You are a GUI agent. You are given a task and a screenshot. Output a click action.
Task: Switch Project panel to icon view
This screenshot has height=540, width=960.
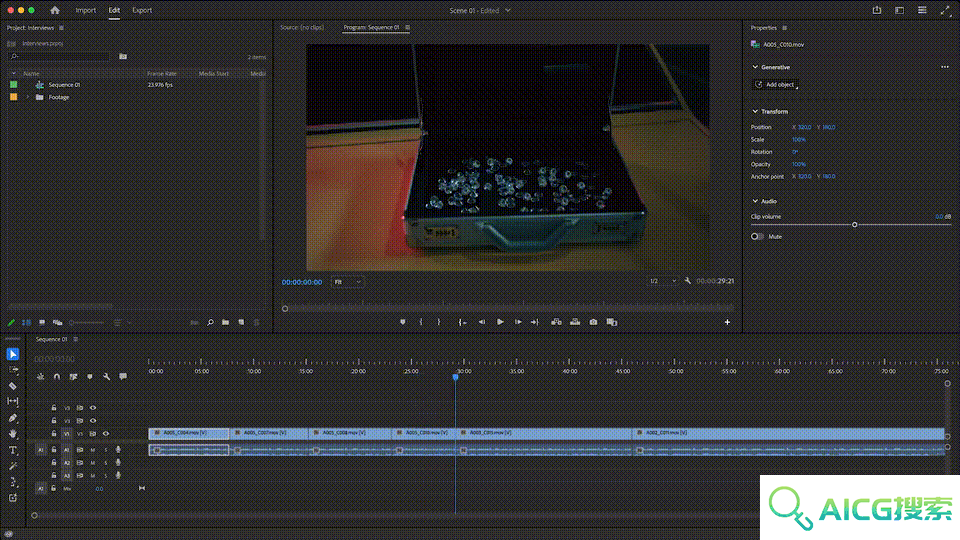click(x=42, y=322)
